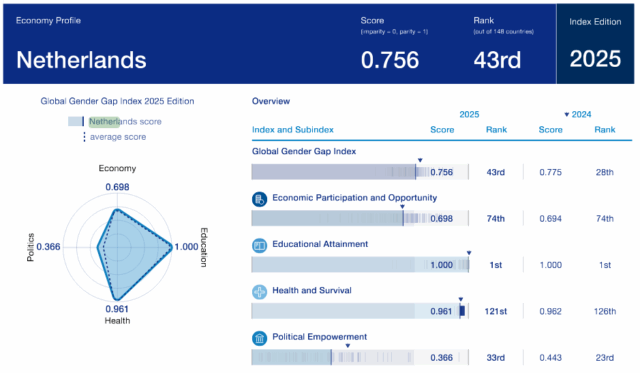Click the Politics axis label on the radar chart
The height and width of the screenshot is (373, 640).
tap(30, 247)
